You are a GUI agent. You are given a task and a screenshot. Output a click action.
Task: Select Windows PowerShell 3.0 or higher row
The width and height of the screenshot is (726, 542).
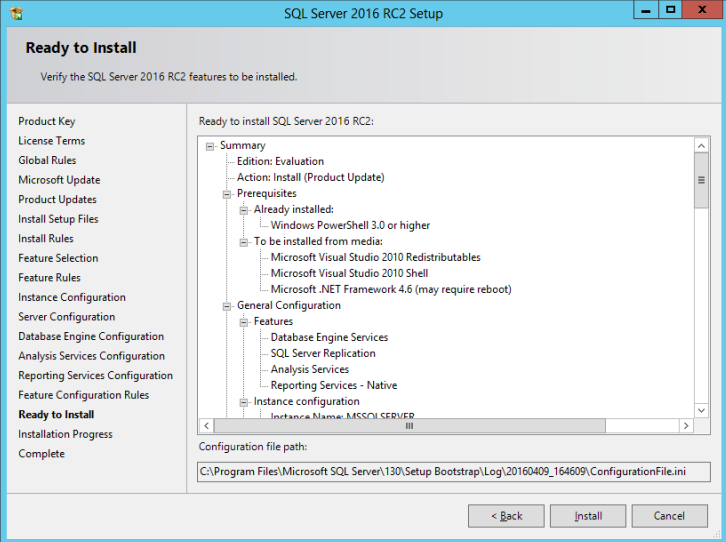tap(350, 225)
